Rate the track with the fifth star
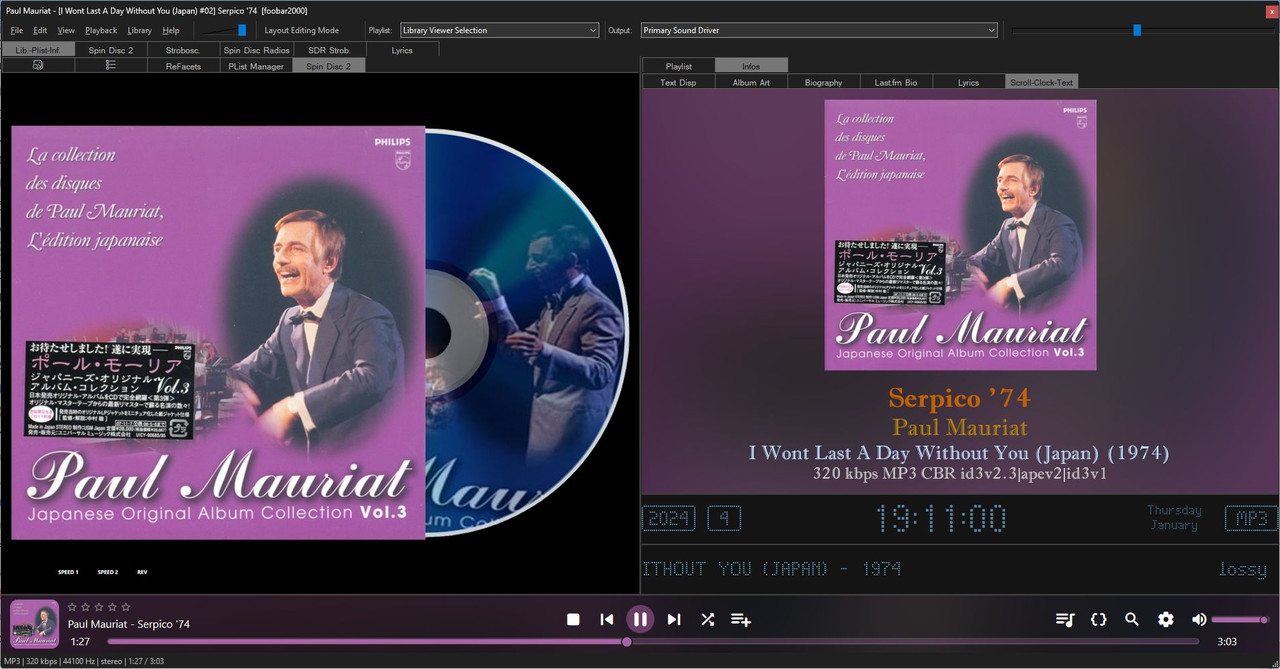The image size is (1280, 669). tap(126, 606)
